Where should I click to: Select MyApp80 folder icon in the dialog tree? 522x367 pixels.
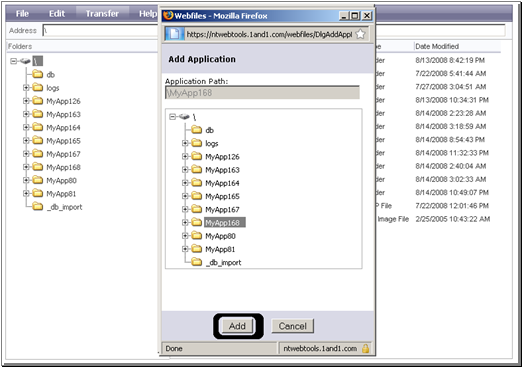pos(197,235)
